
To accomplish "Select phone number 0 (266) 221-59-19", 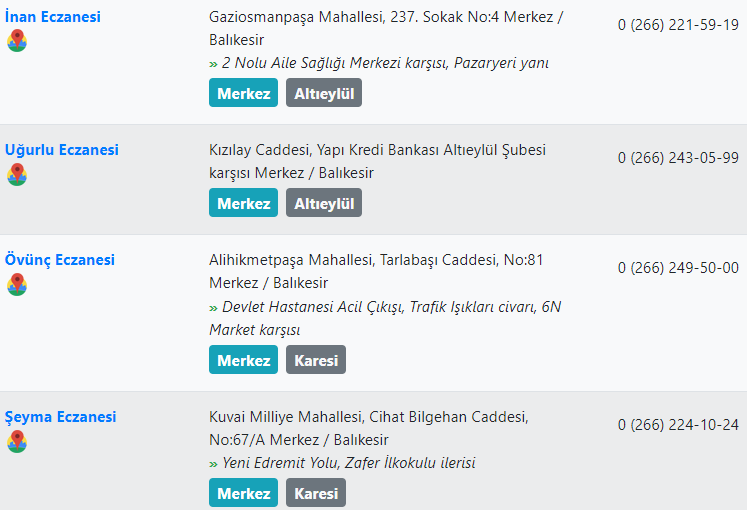I will point(678,25).
